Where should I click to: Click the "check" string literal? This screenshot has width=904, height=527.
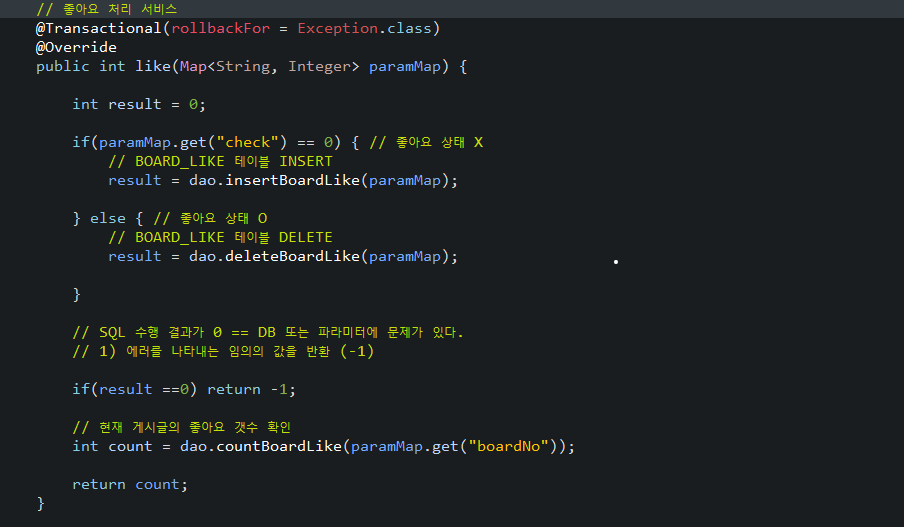(x=247, y=142)
